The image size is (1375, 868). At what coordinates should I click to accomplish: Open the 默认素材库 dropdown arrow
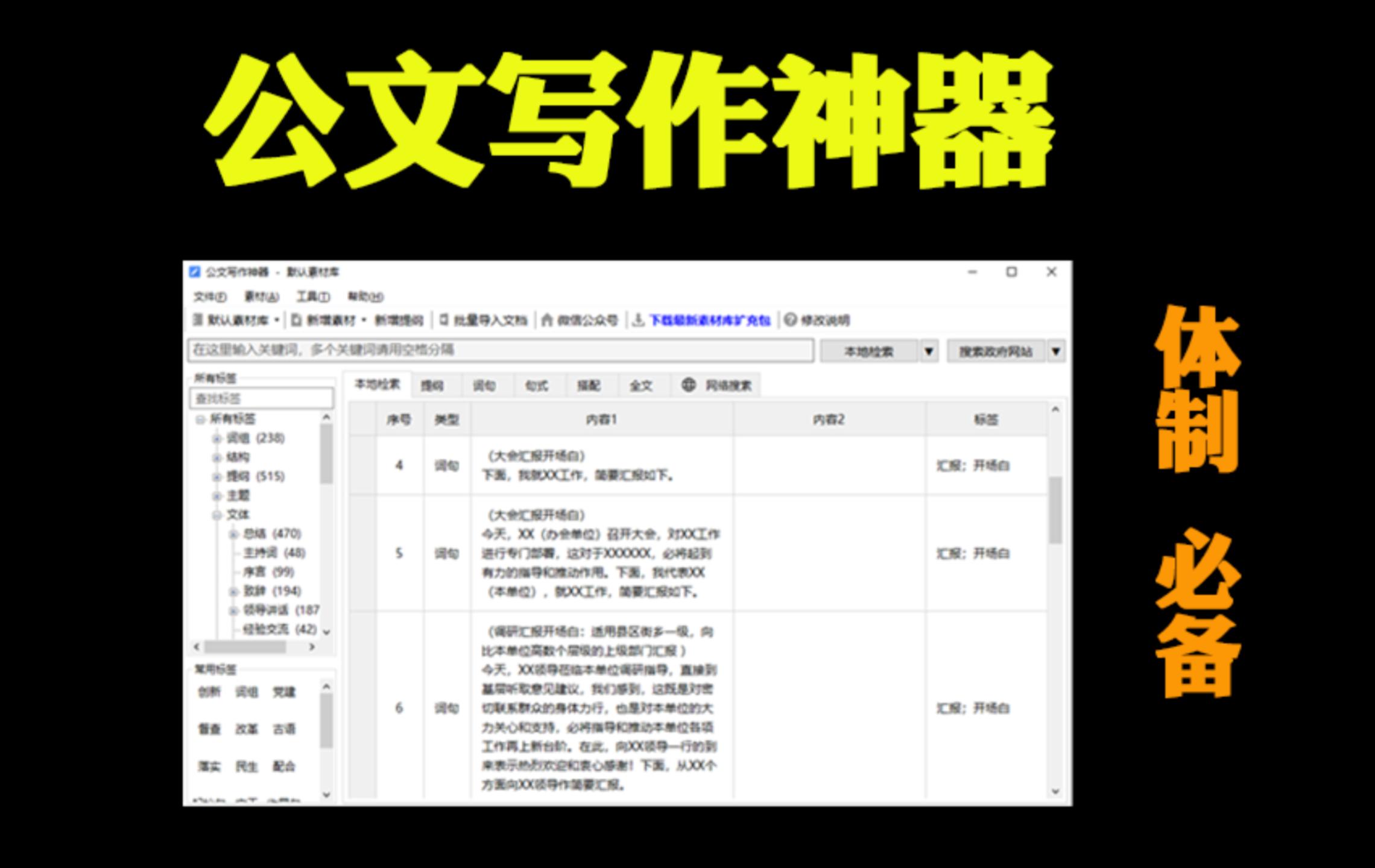pyautogui.click(x=277, y=320)
